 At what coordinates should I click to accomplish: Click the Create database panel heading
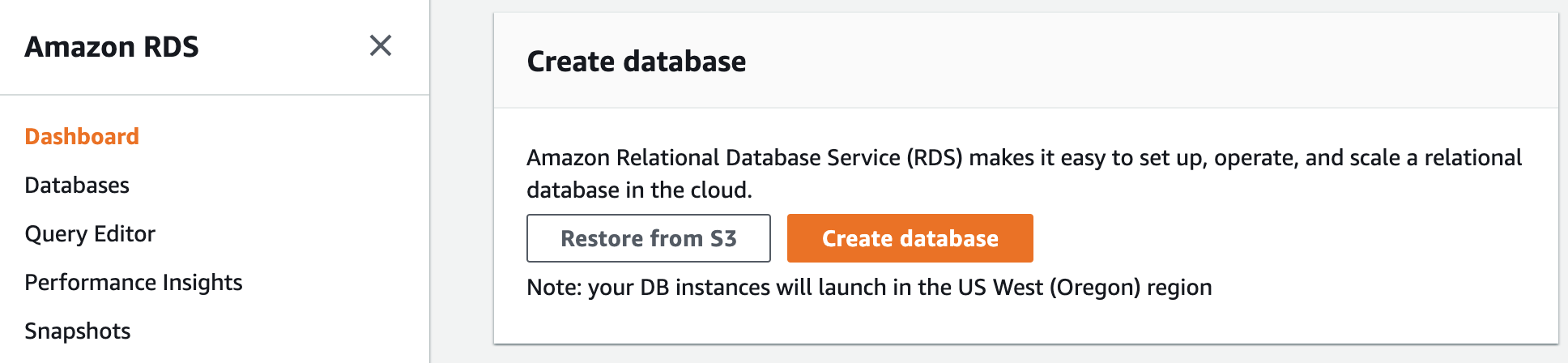click(637, 62)
